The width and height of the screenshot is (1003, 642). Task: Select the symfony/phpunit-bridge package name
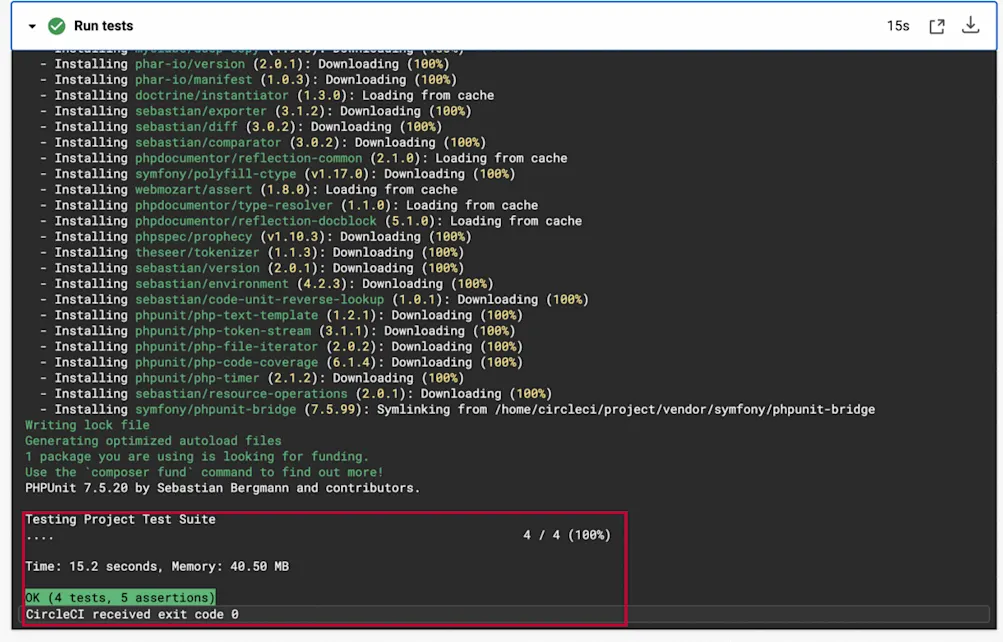[216, 409]
